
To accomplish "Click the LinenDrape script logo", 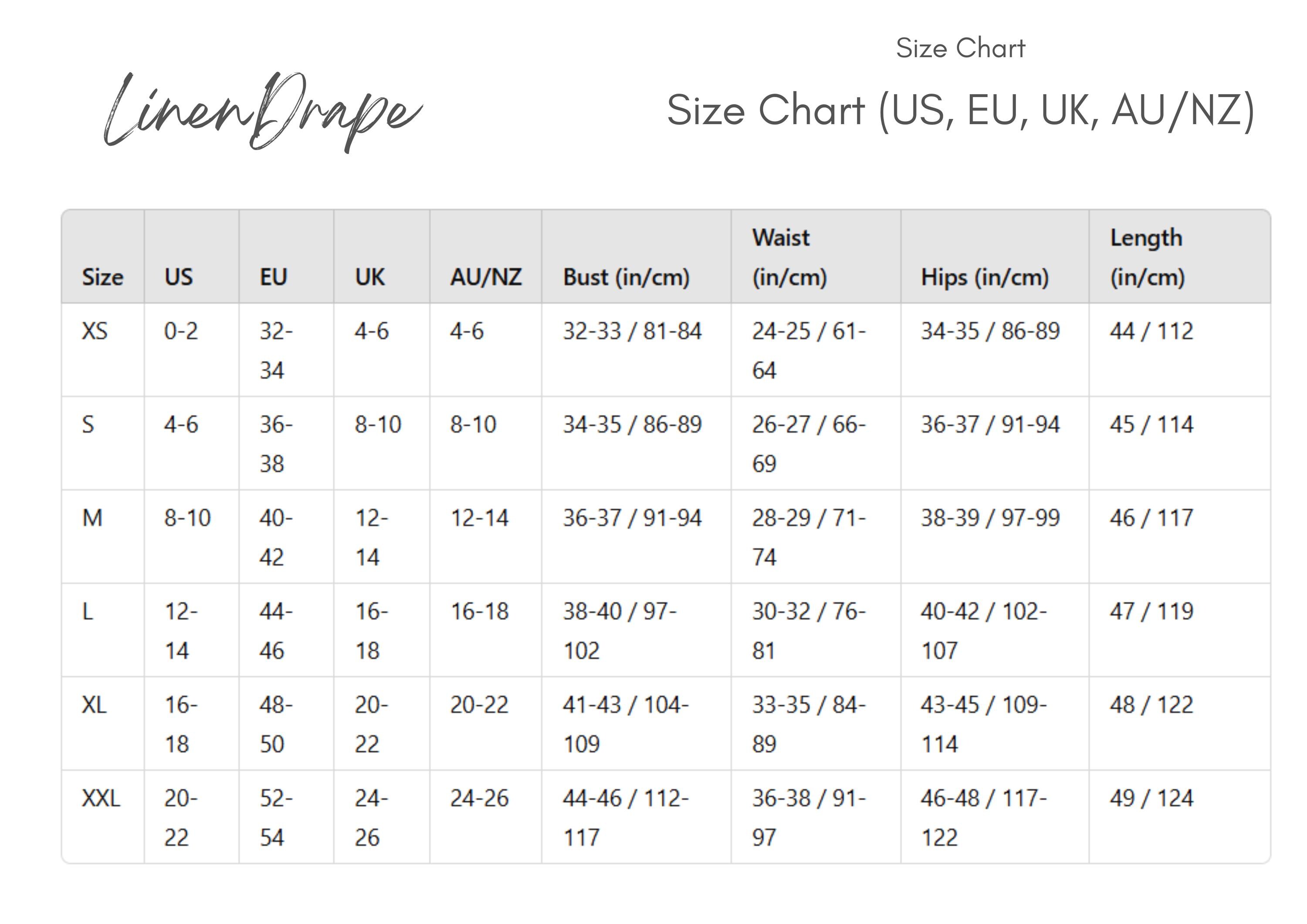I will pos(263,112).
